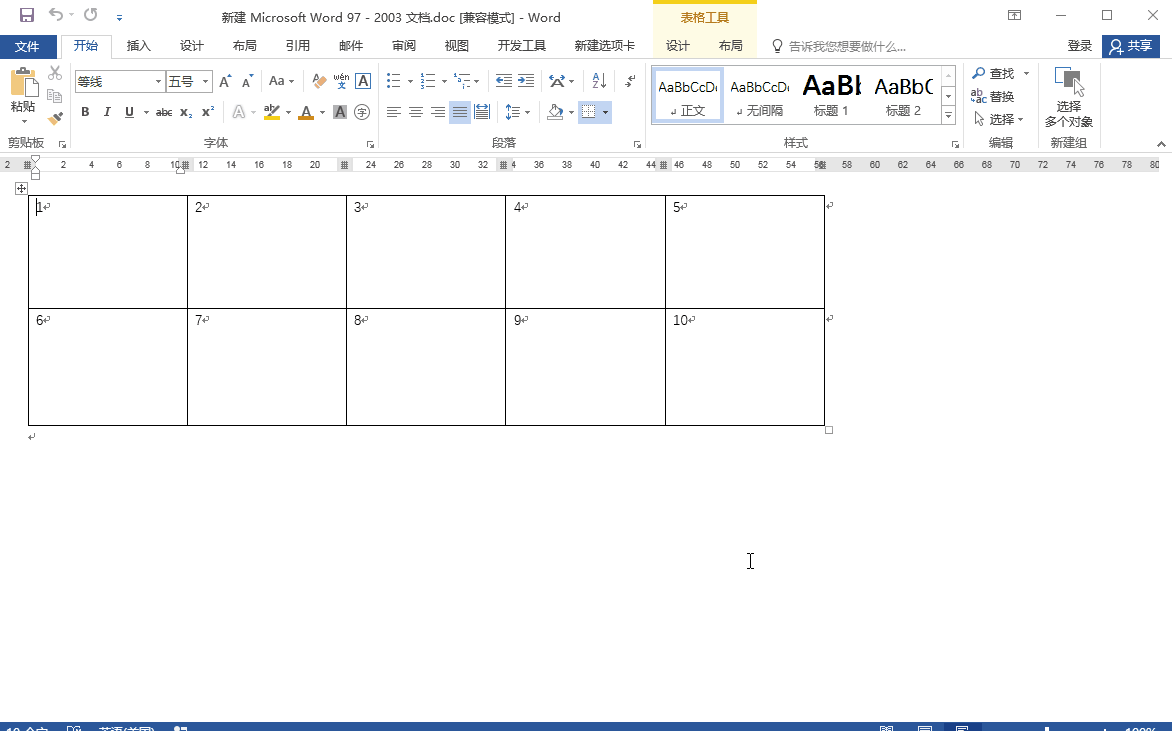Increase paragraph indent
The width and height of the screenshot is (1172, 731).
(526, 81)
